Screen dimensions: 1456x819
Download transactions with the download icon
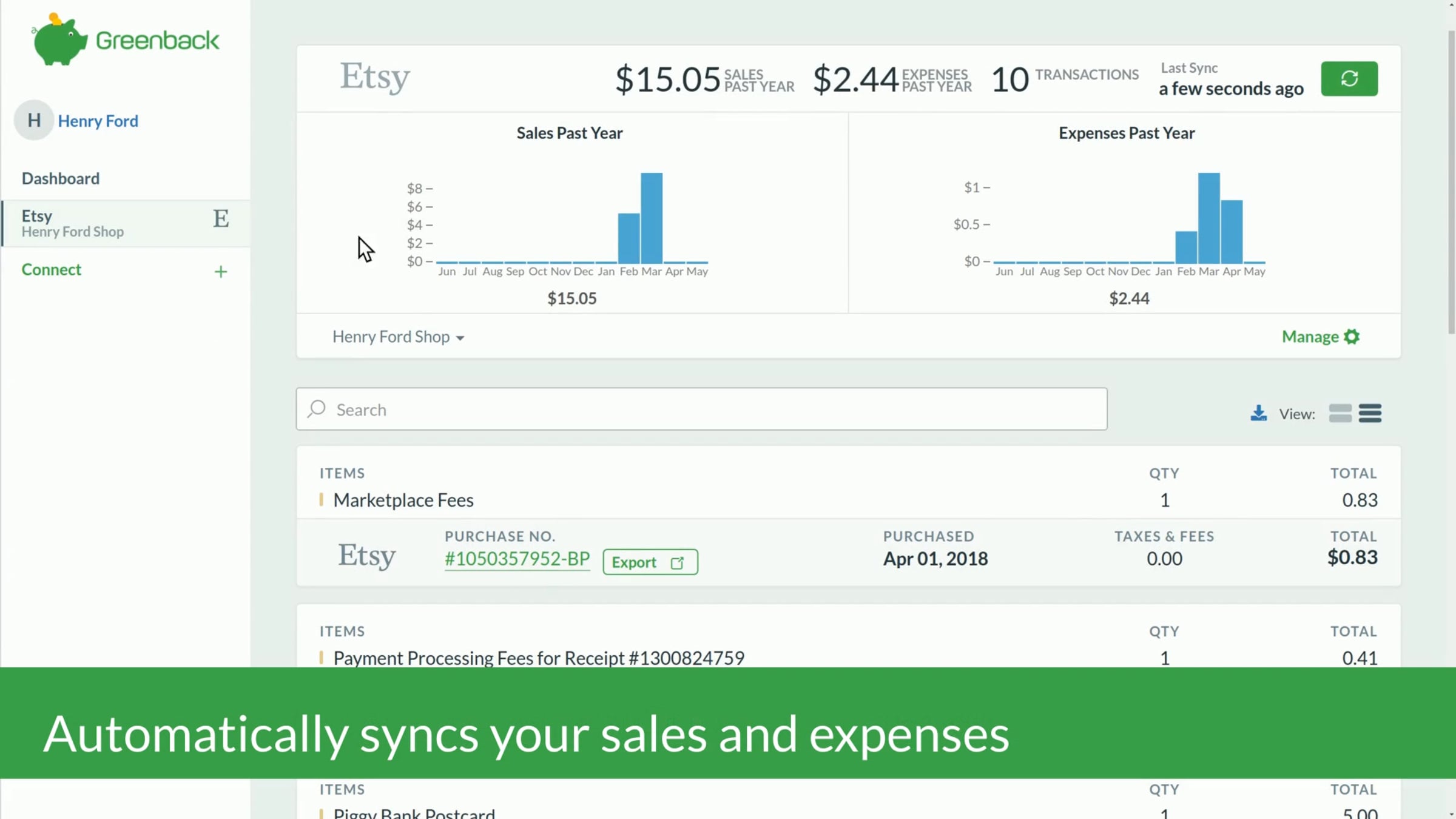point(1258,413)
